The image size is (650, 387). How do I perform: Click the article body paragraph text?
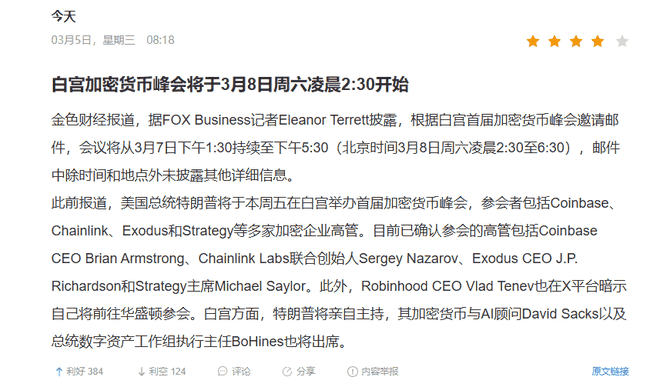coord(339,231)
